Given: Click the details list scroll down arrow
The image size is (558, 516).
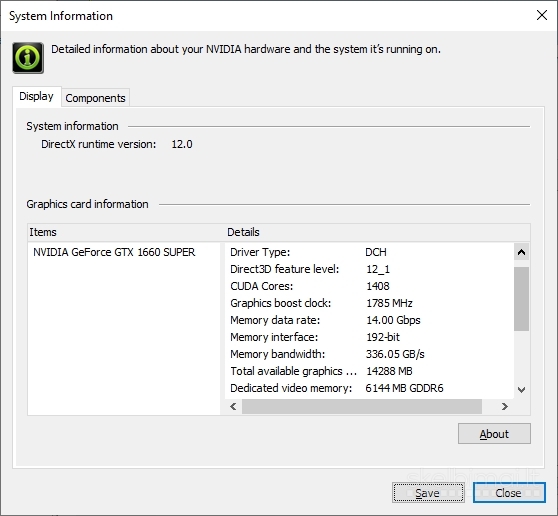Looking at the screenshot, I should [x=521, y=390].
